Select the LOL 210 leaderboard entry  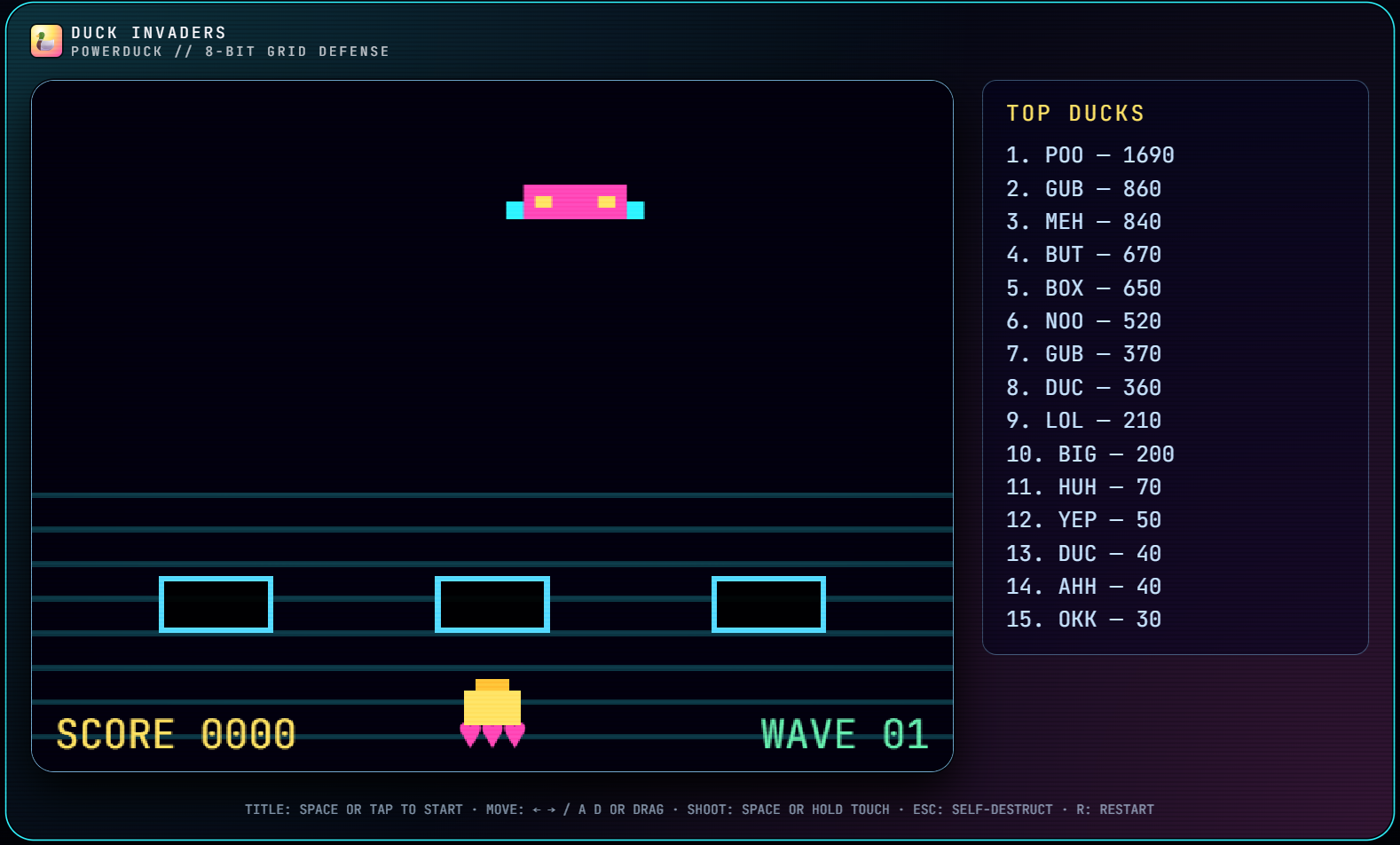click(x=1083, y=421)
